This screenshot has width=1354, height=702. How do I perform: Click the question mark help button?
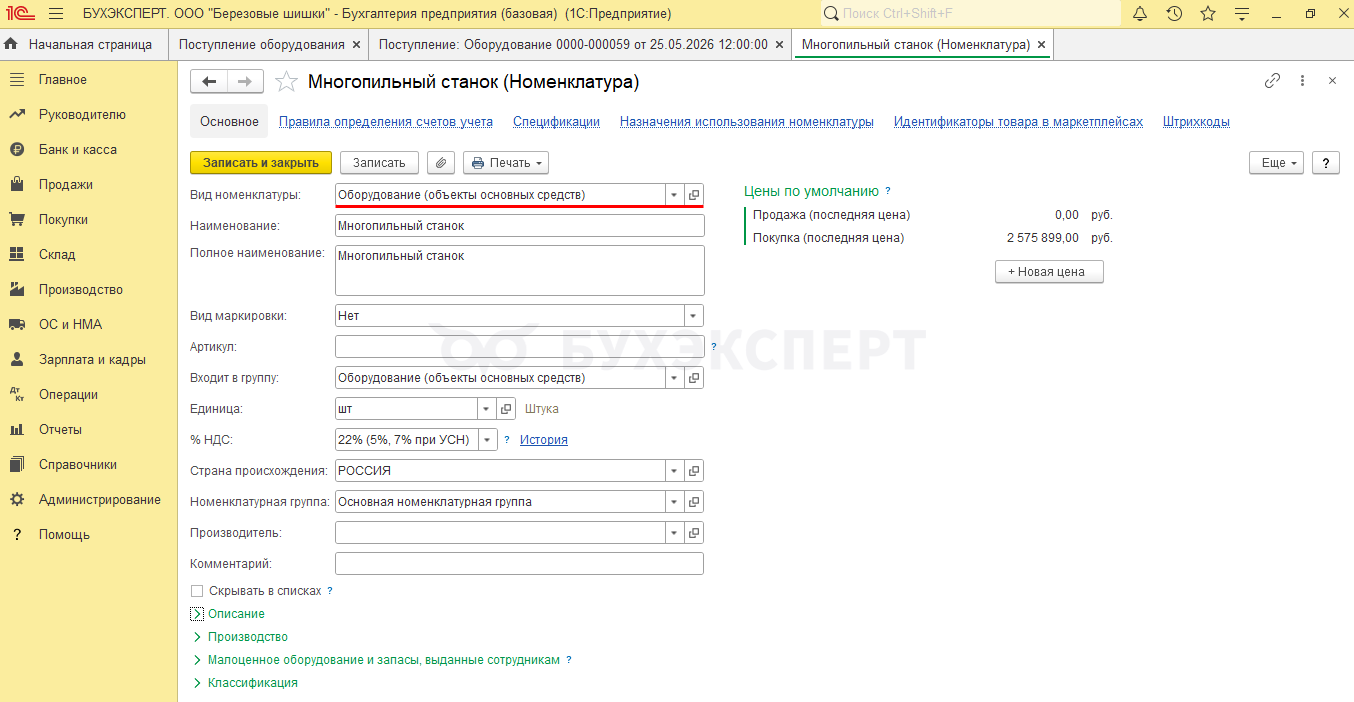click(x=1326, y=163)
